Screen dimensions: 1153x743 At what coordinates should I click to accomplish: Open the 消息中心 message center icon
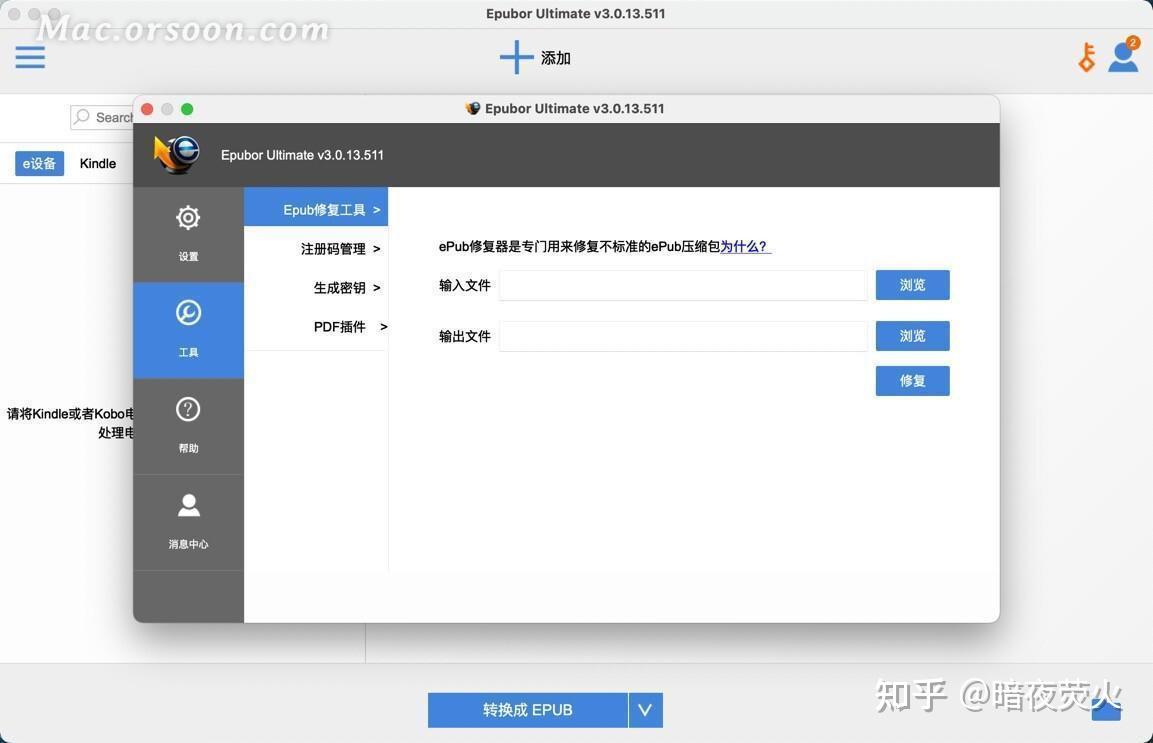point(188,506)
